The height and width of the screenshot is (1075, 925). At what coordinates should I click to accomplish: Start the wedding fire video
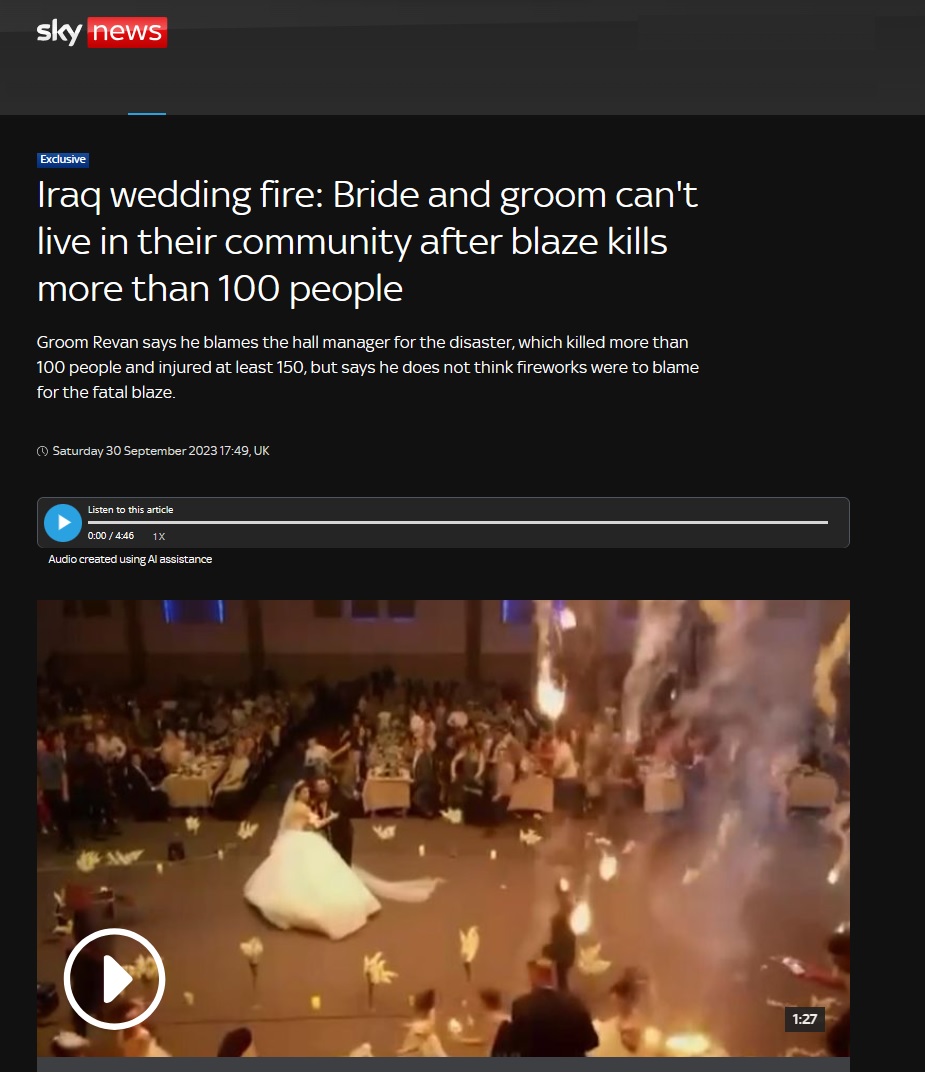click(x=115, y=979)
